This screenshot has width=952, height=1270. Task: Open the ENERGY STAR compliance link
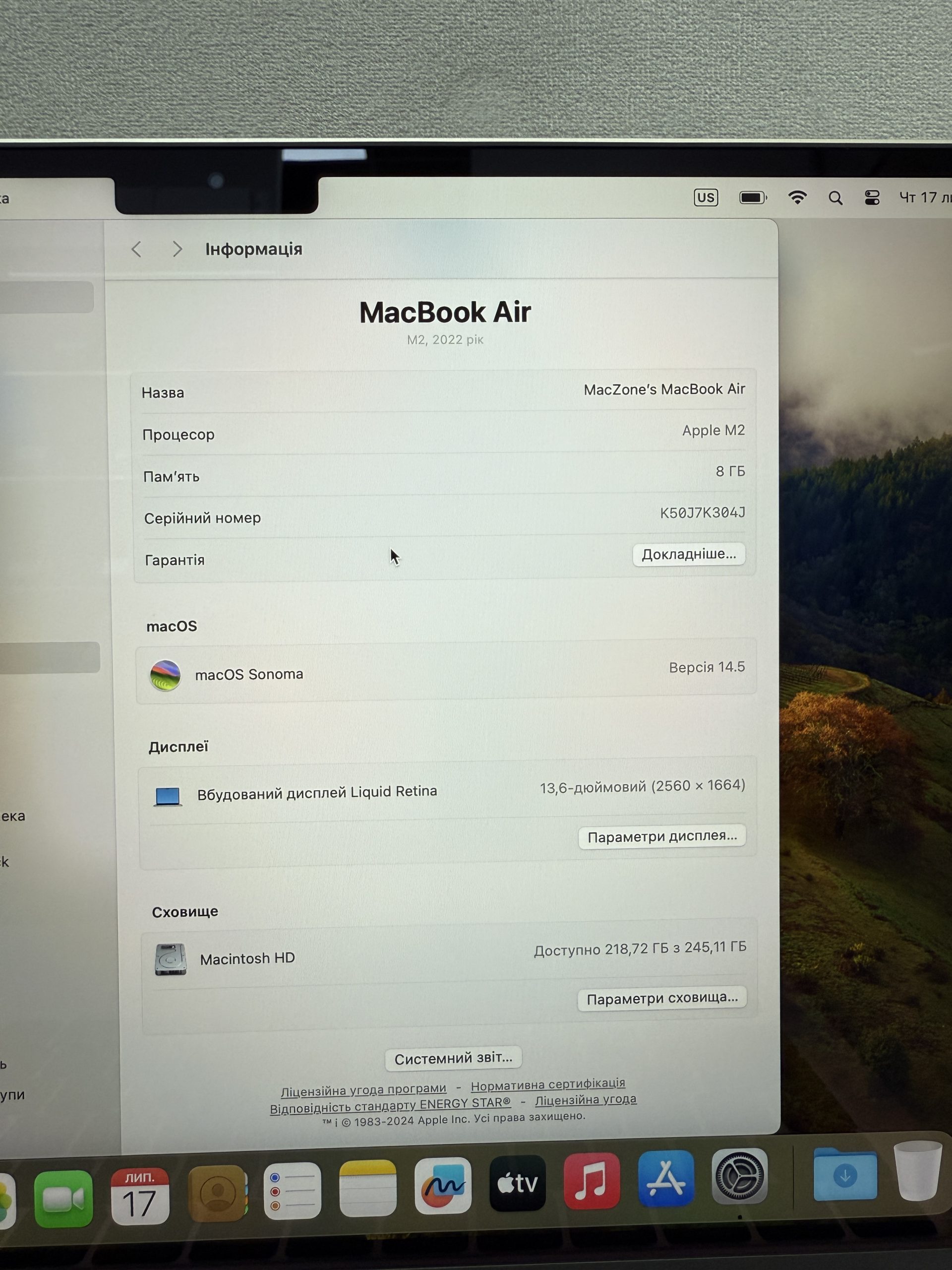[x=390, y=1105]
